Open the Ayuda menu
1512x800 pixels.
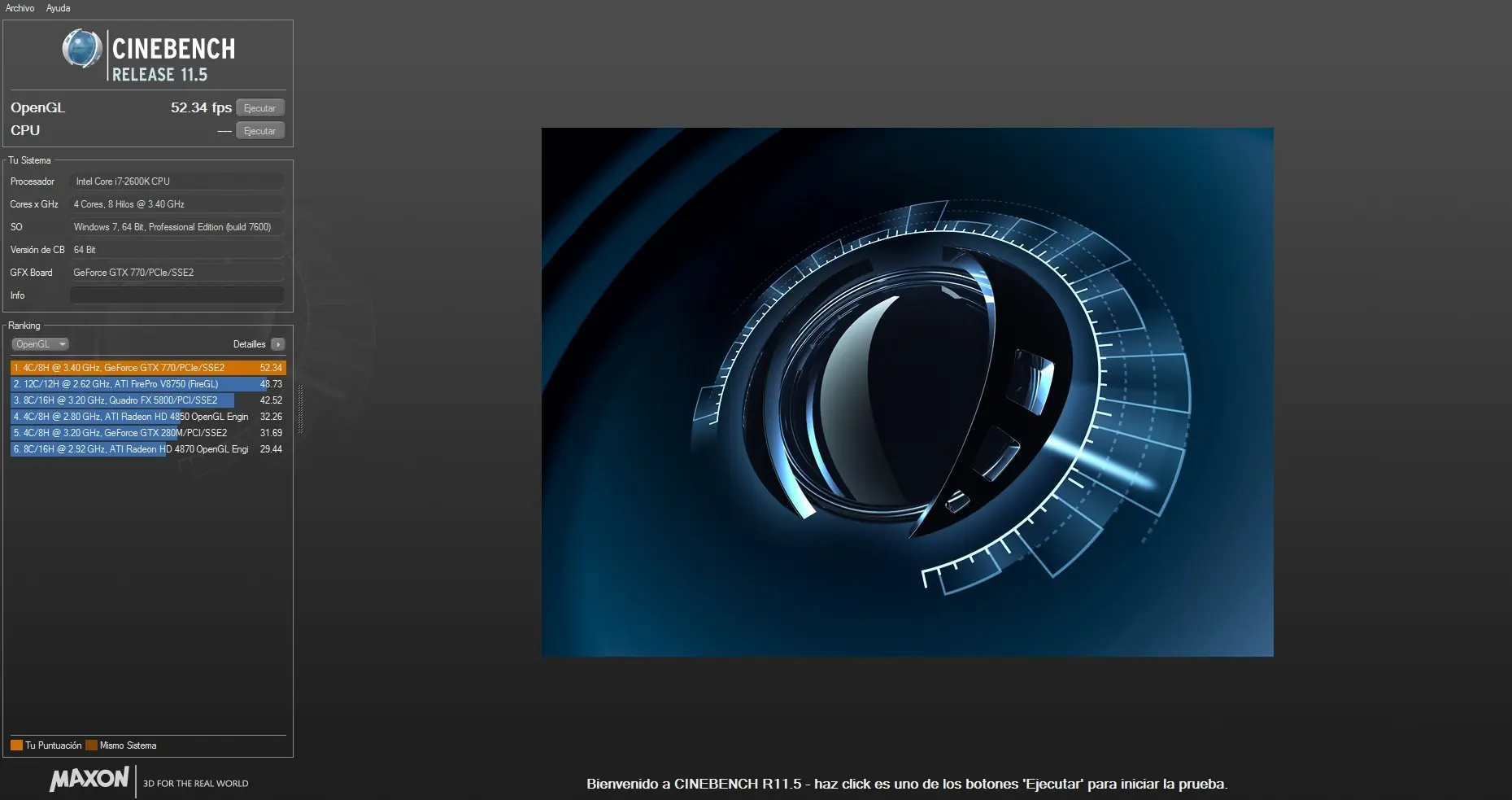pos(58,8)
